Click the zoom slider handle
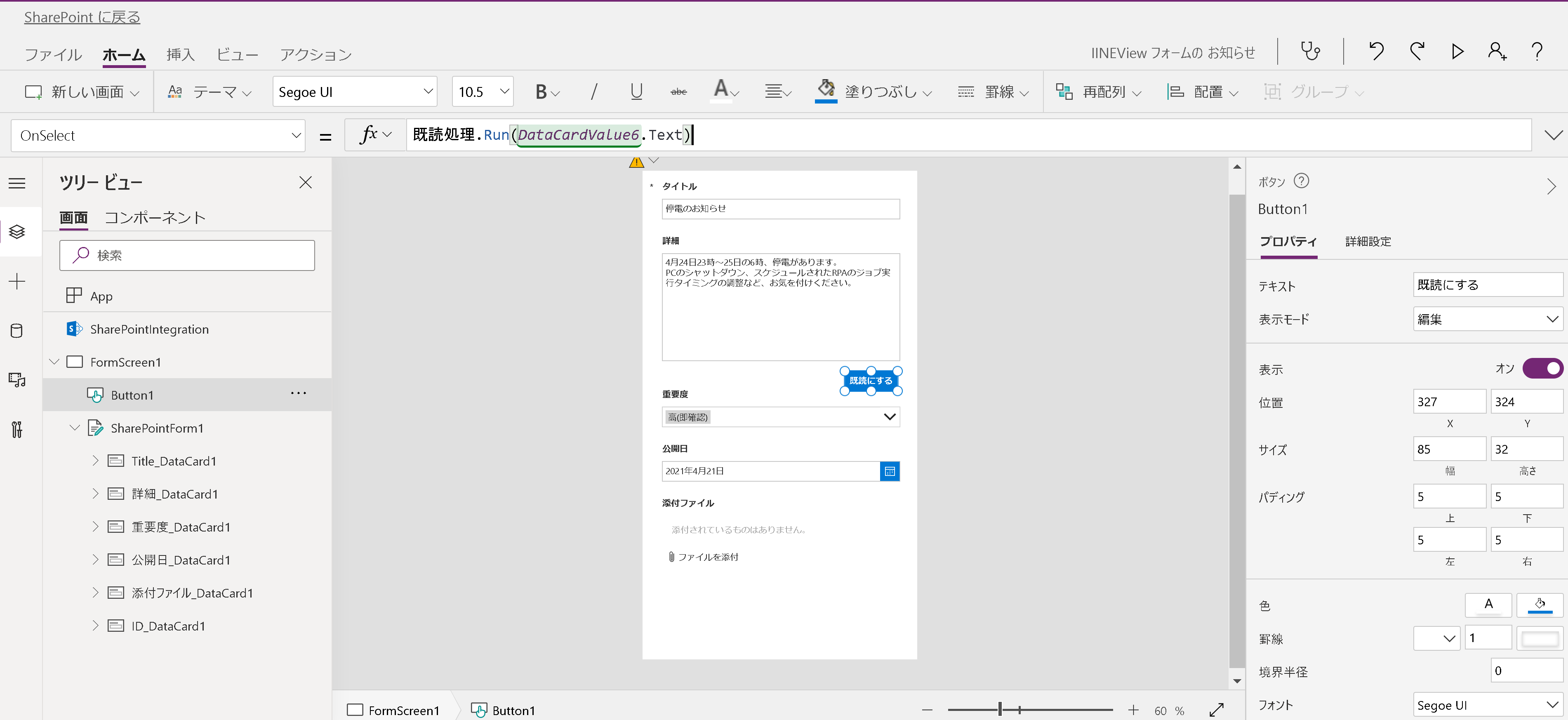Viewport: 1568px width, 720px height. [999, 710]
